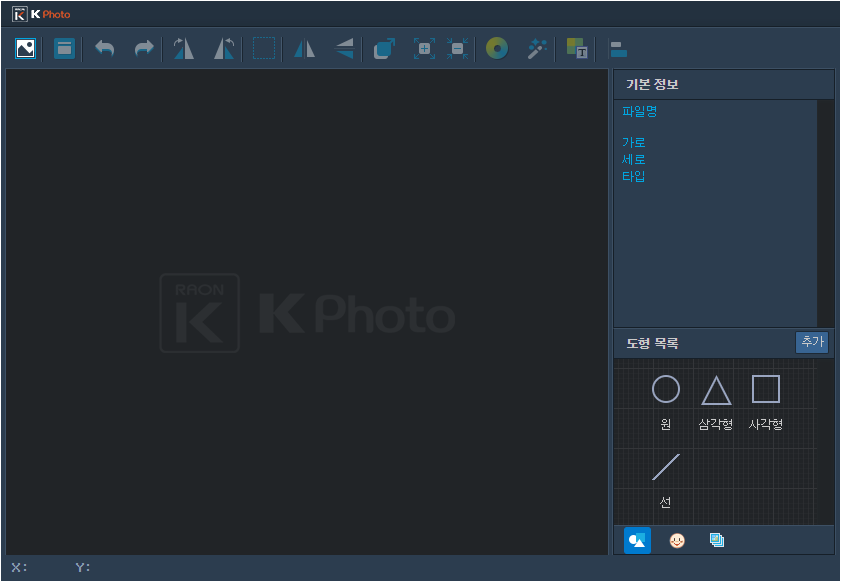The height and width of the screenshot is (583, 842).
Task: Click the 타입 label
Action: coord(634,176)
